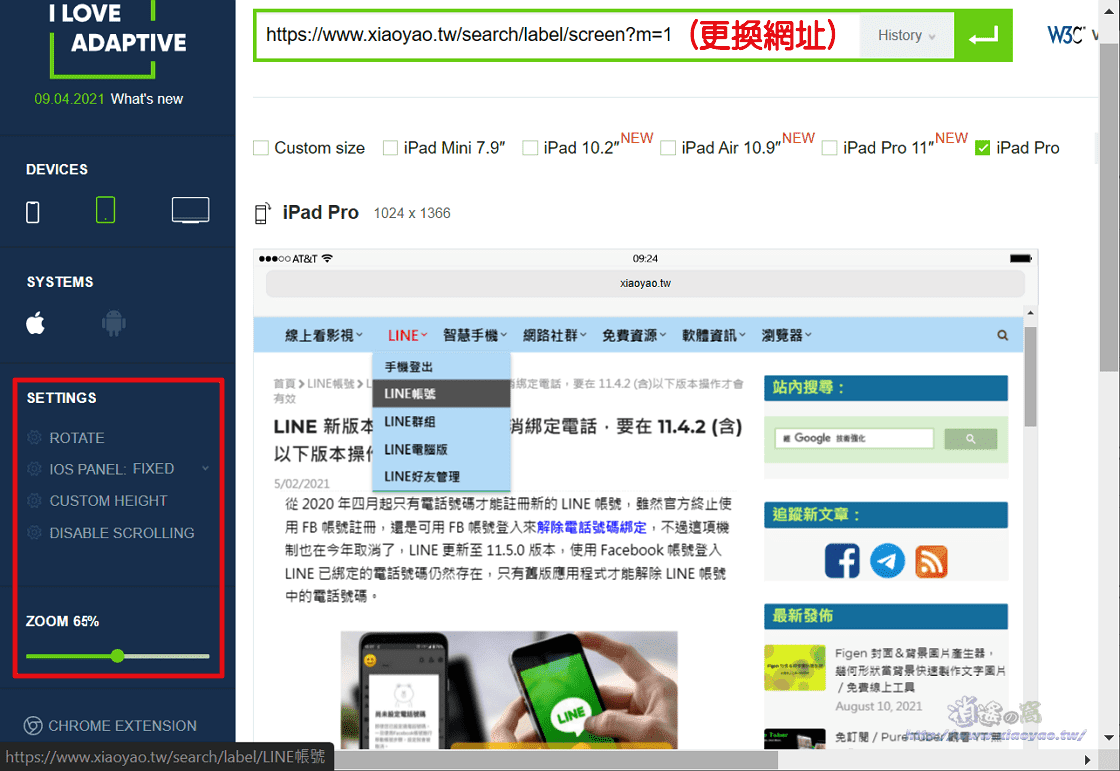Select LINE電腦版 from the submenu
Viewport: 1120px width, 771px height.
pos(441,449)
